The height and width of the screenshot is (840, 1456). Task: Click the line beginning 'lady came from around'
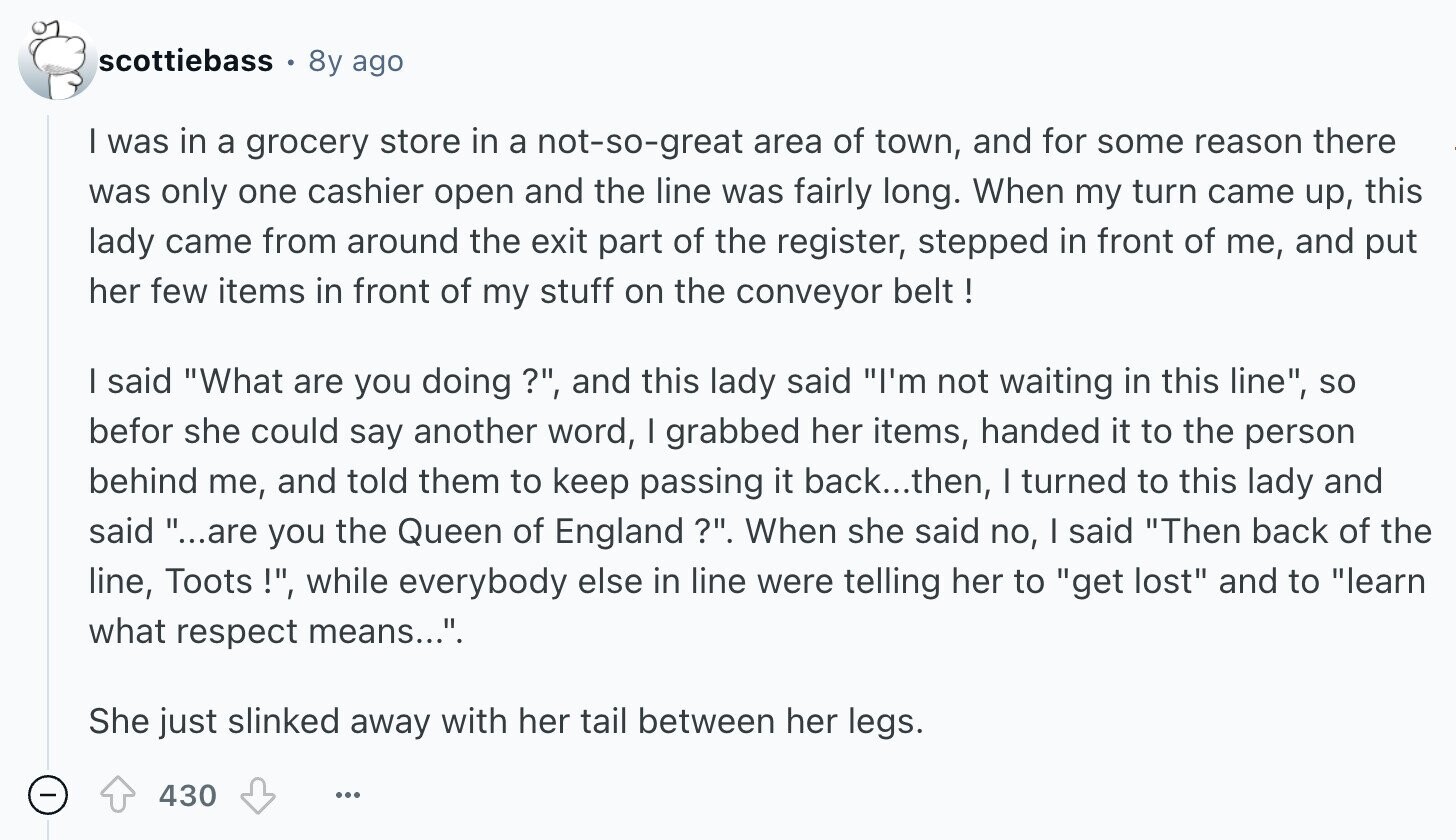[753, 241]
